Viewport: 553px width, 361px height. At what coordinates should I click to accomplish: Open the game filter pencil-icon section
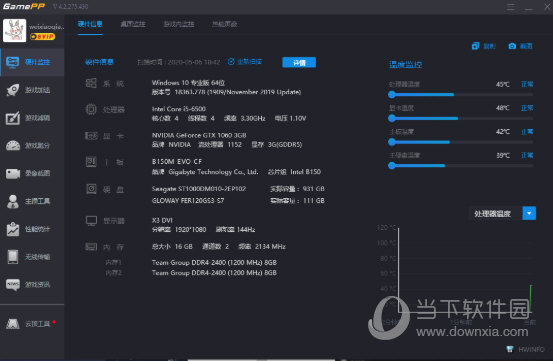click(32, 118)
